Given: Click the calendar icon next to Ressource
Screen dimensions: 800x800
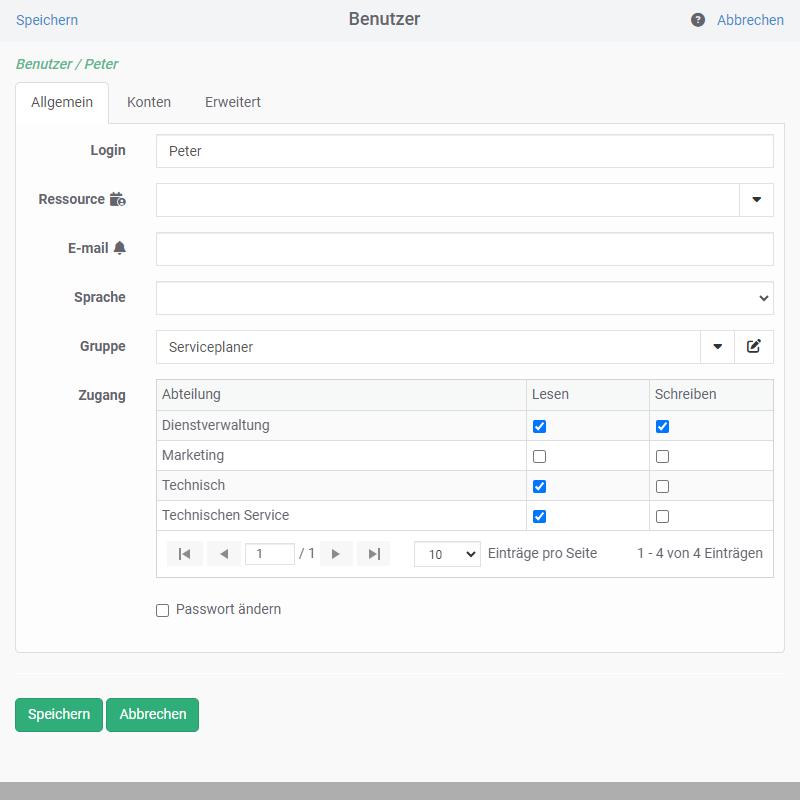Looking at the screenshot, I should pos(118,199).
